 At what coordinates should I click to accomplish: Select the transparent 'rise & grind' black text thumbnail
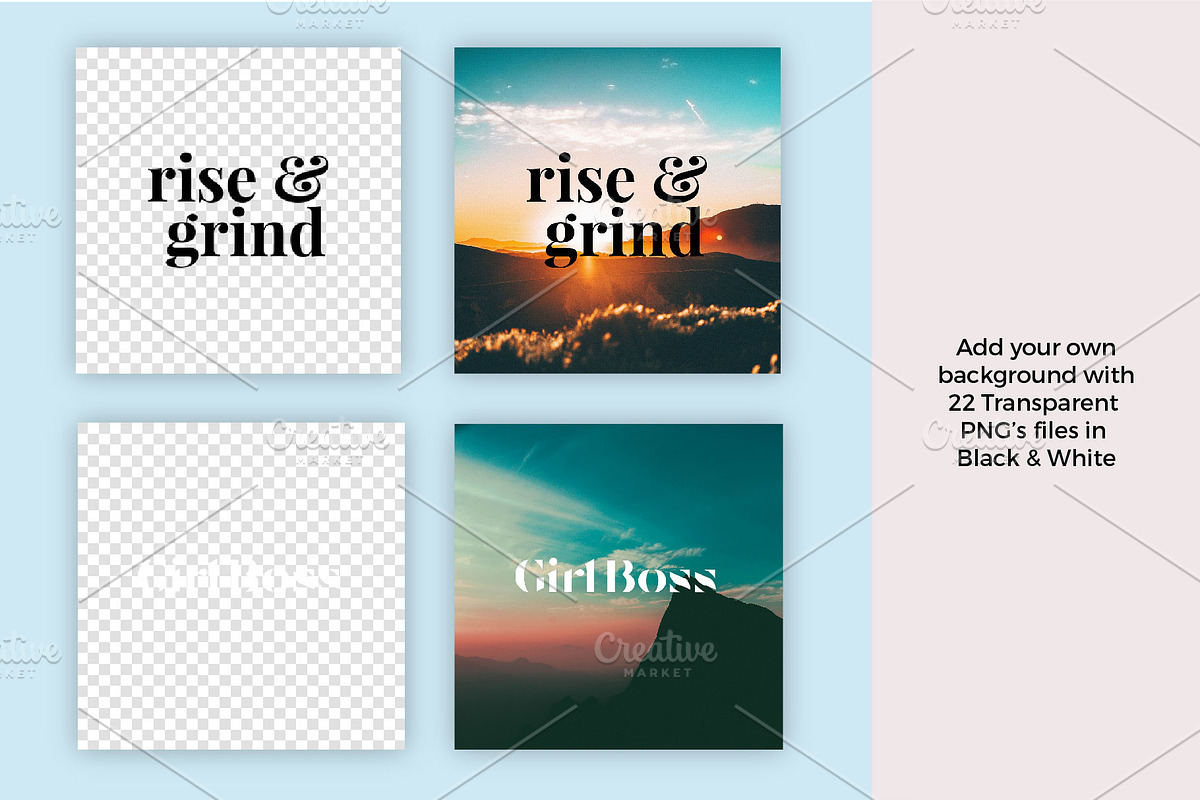(x=239, y=211)
